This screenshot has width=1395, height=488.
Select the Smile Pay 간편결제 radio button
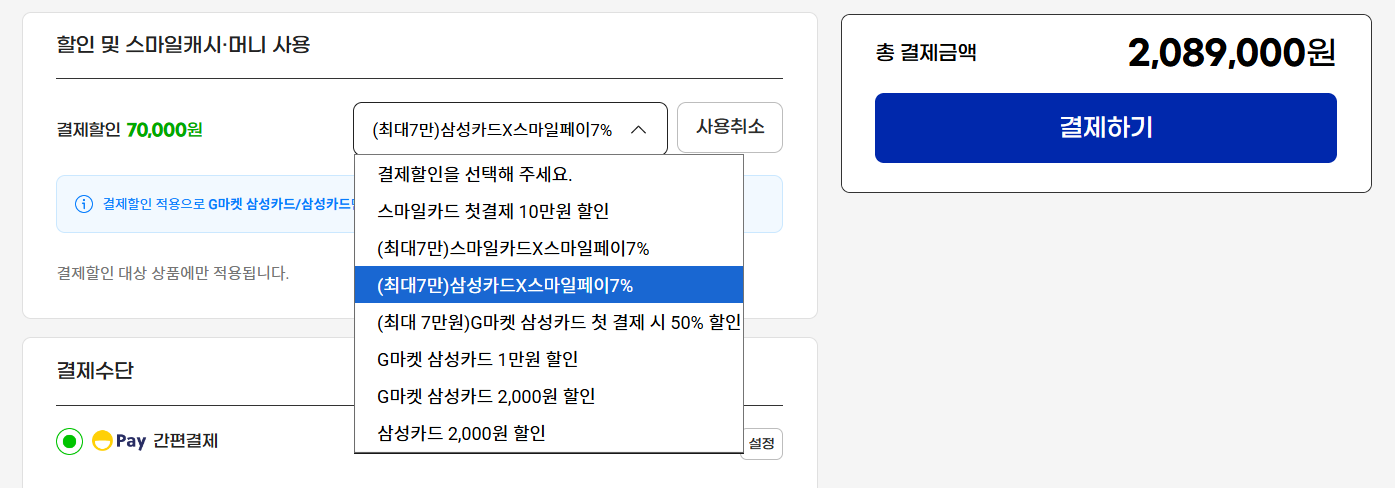[70, 441]
